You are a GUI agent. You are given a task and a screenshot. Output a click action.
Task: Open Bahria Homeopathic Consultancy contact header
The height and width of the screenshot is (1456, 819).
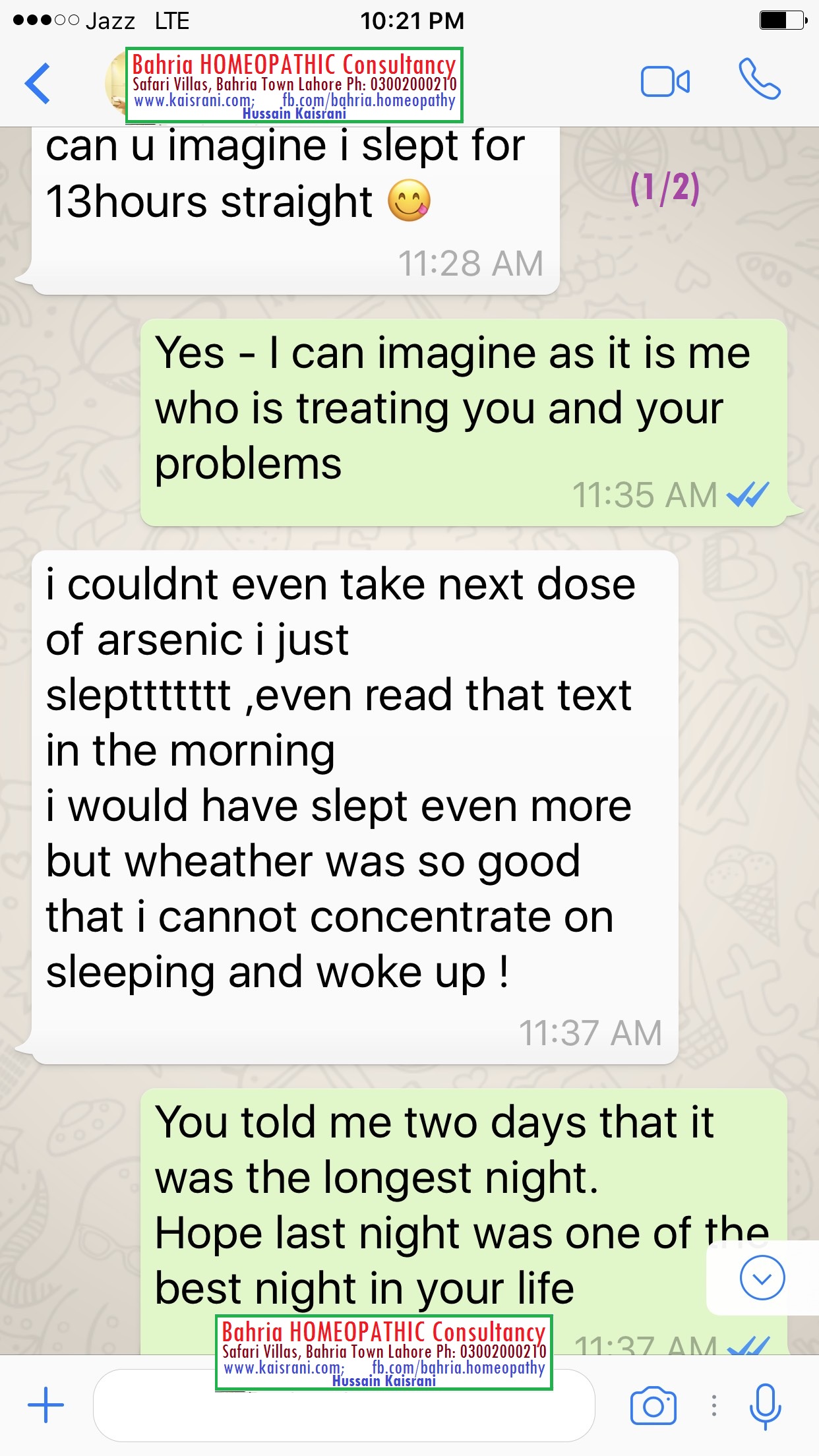click(294, 85)
